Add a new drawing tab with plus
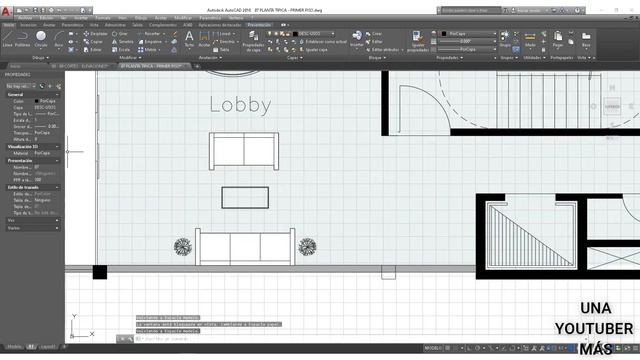 coord(198,66)
